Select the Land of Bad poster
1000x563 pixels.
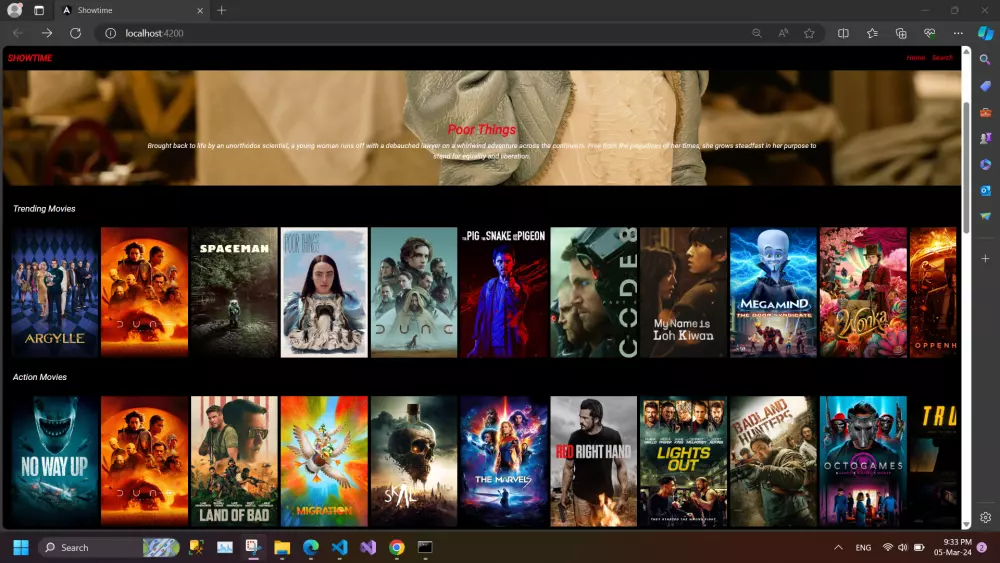[x=234, y=461]
